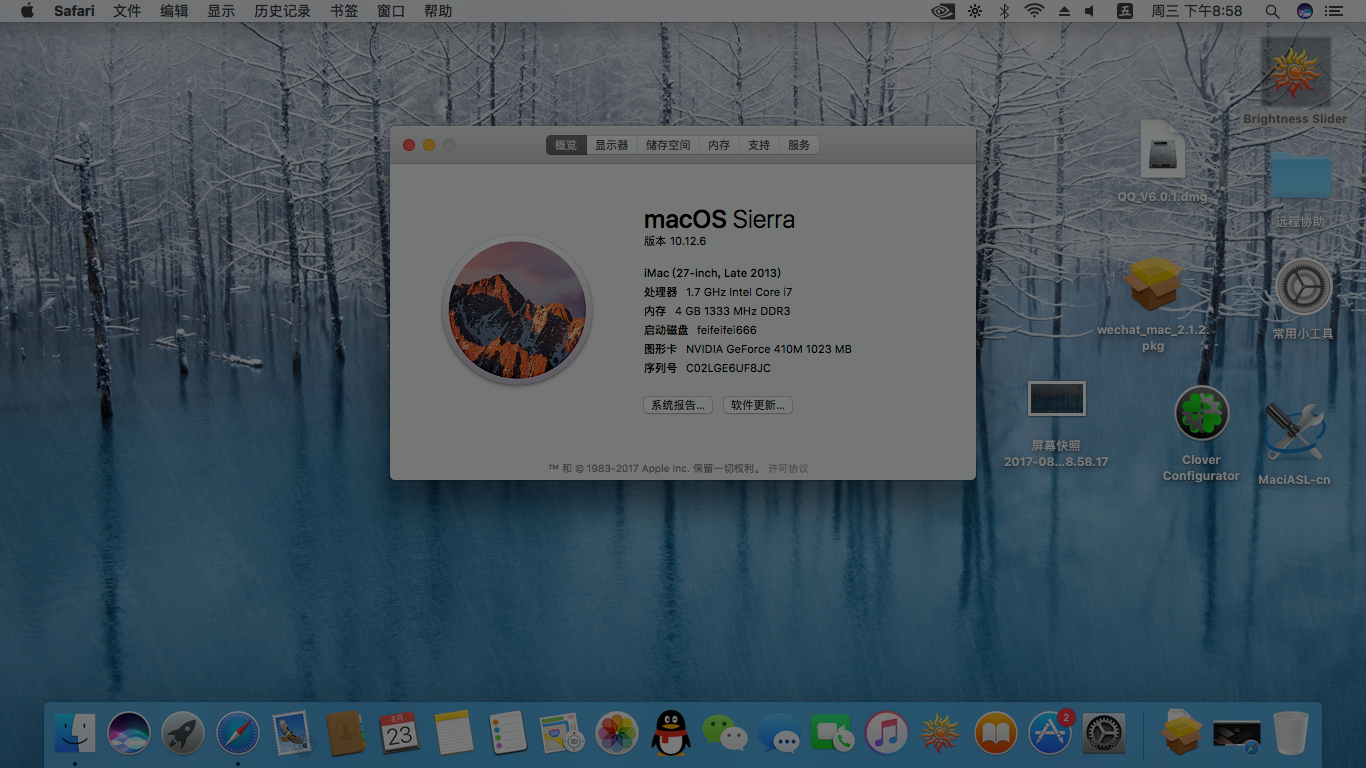Open Notification Center list icon
1366x768 pixels.
tap(1333, 11)
